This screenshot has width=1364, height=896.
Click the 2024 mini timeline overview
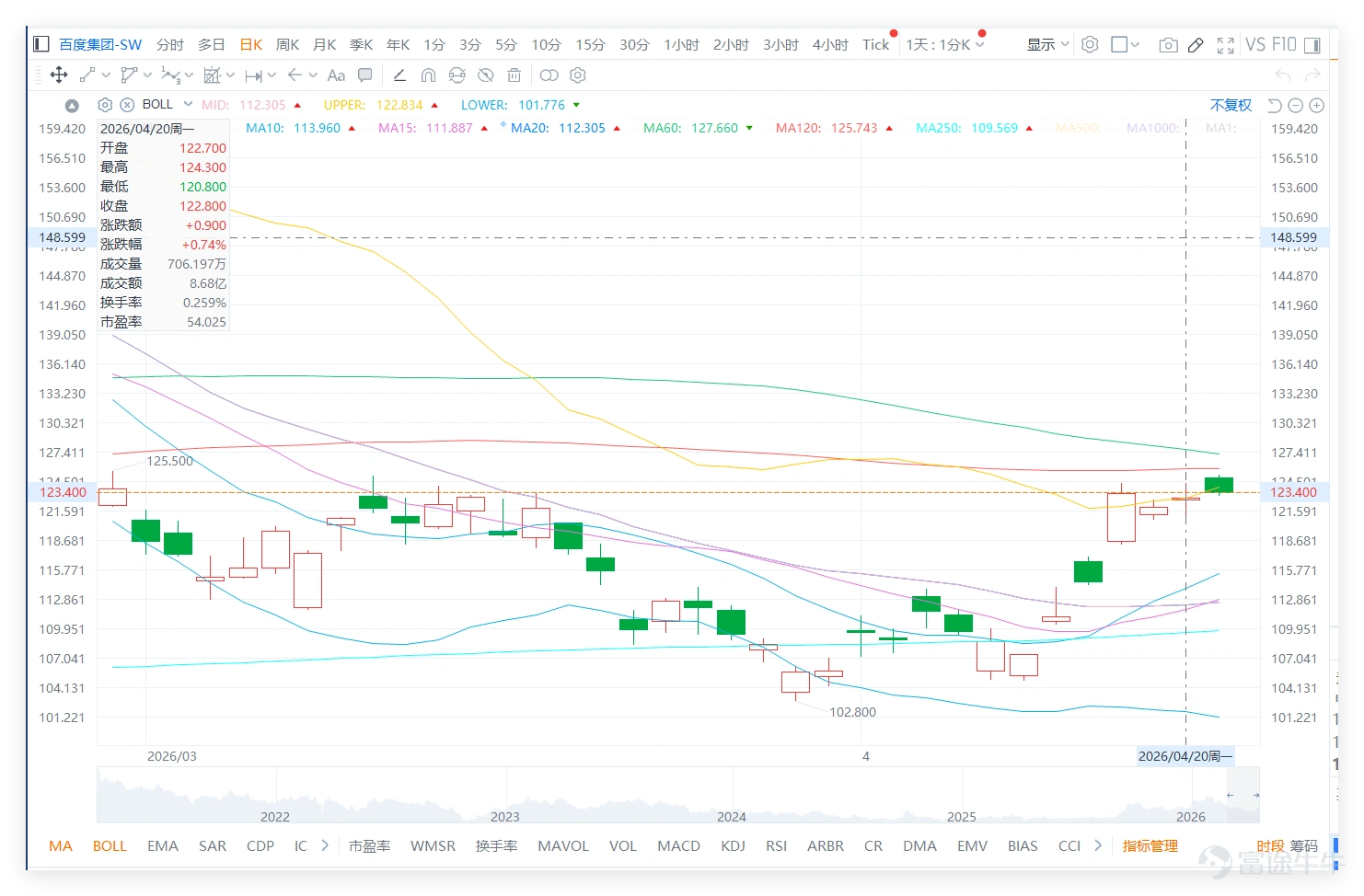coord(732,816)
